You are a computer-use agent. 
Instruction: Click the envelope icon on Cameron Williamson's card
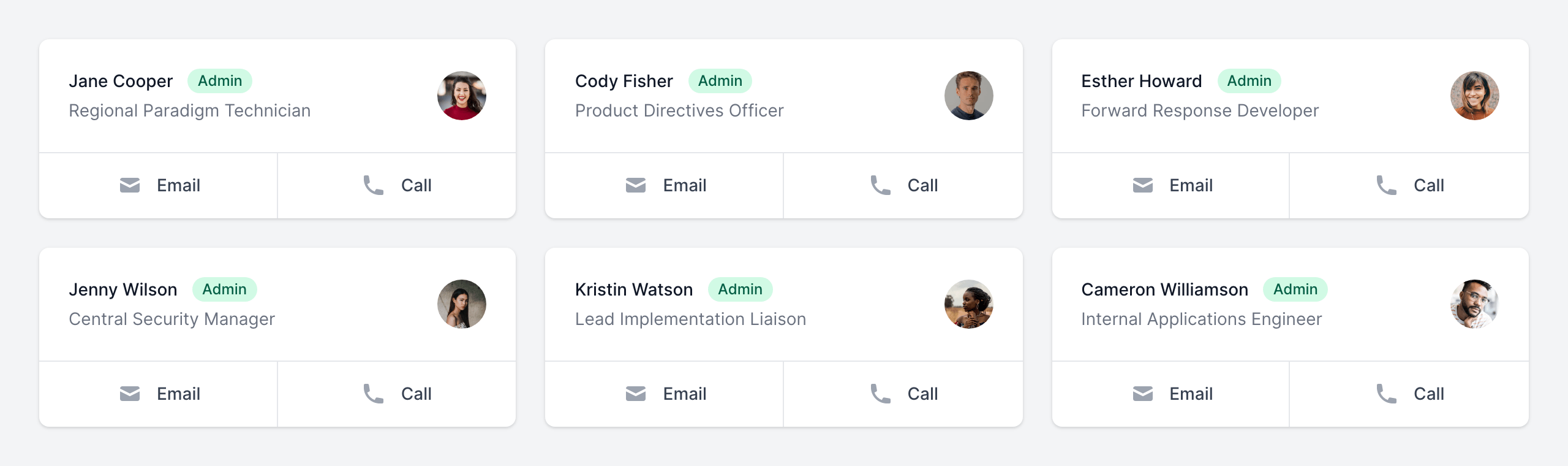point(1143,394)
